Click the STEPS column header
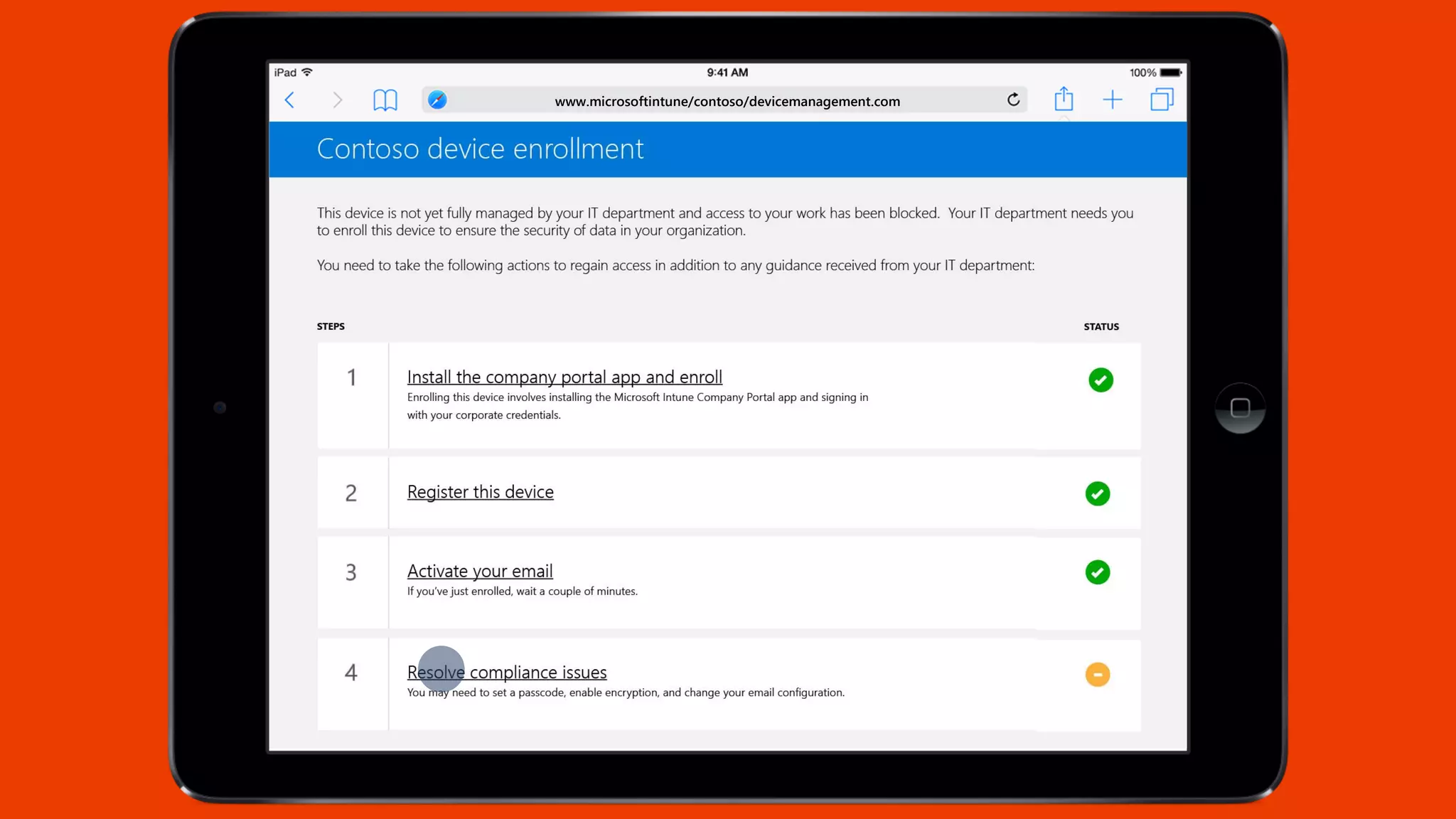1456x819 pixels. tap(331, 326)
